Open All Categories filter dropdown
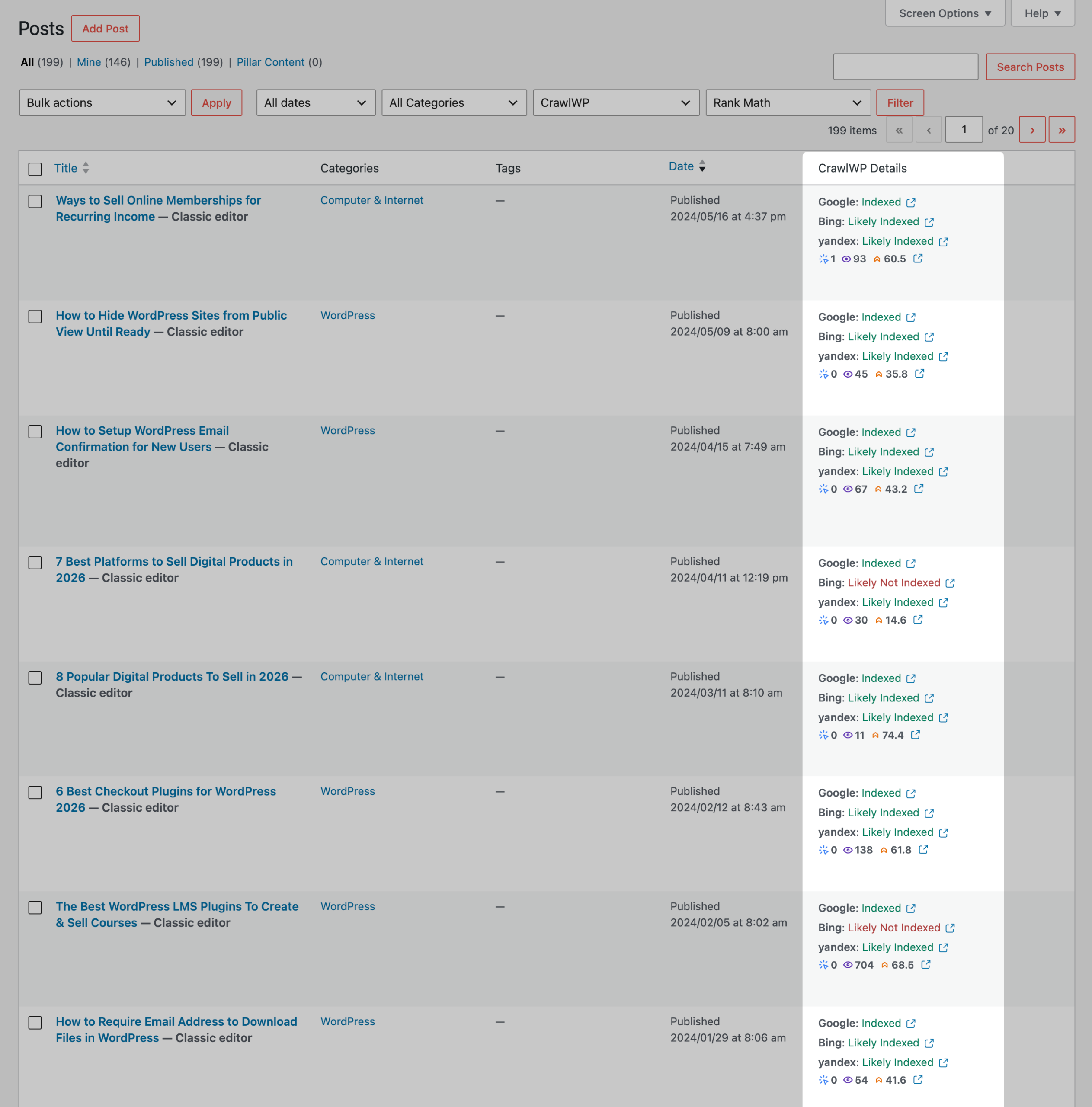Image resolution: width=1092 pixels, height=1107 pixels. point(455,102)
